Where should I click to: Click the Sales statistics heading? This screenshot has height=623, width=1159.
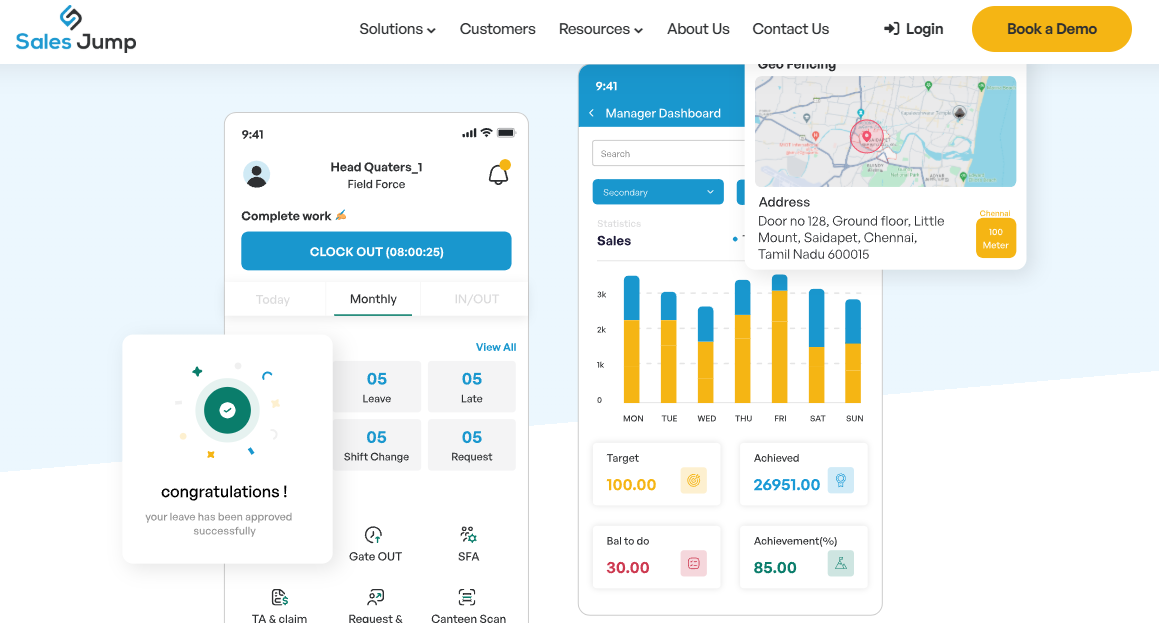tap(614, 241)
